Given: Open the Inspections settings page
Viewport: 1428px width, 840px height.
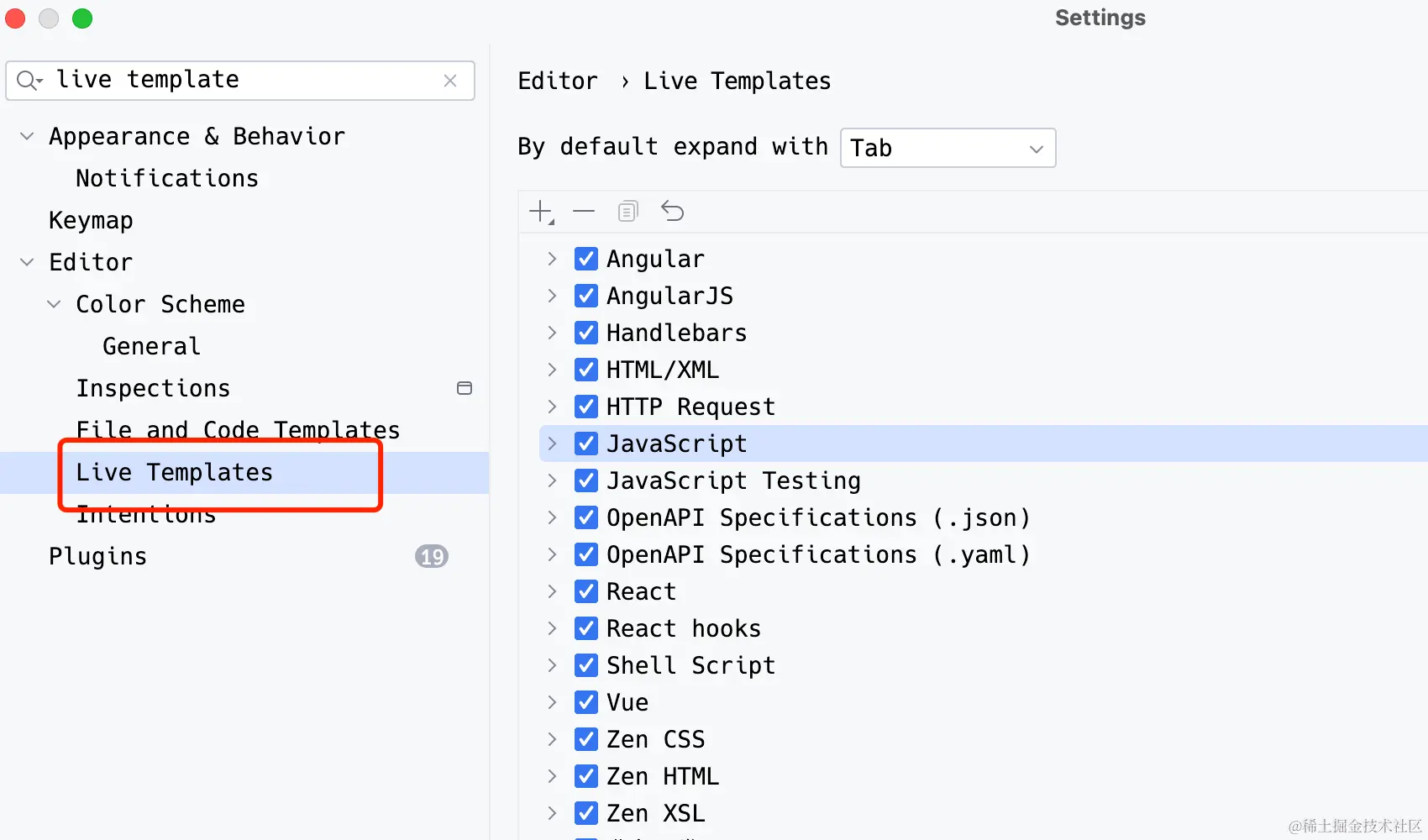Looking at the screenshot, I should [153, 388].
